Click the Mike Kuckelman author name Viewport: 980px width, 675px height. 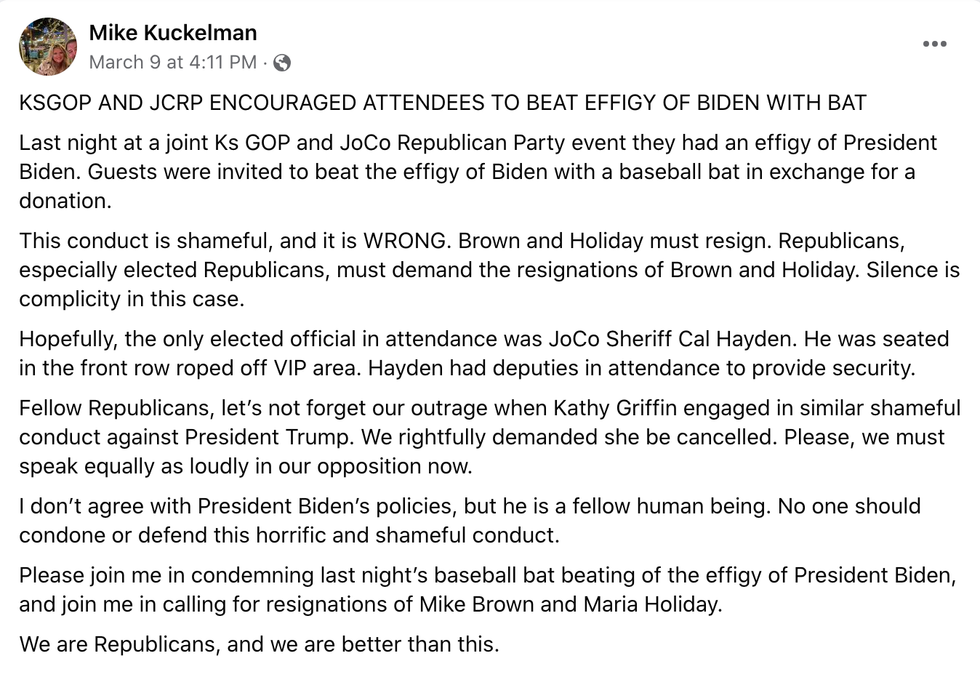coord(173,33)
